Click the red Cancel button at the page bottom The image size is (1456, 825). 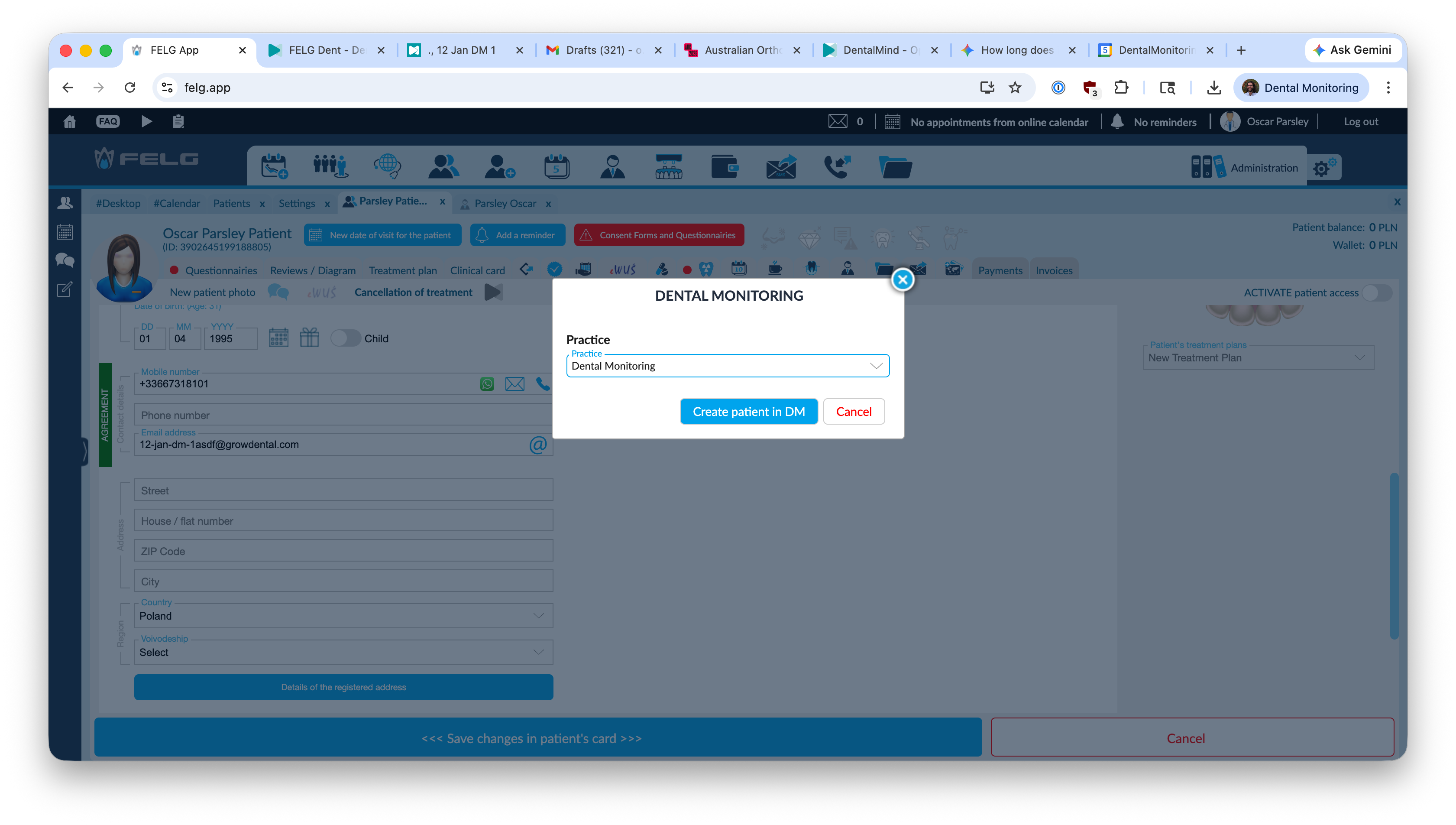[1191, 737]
